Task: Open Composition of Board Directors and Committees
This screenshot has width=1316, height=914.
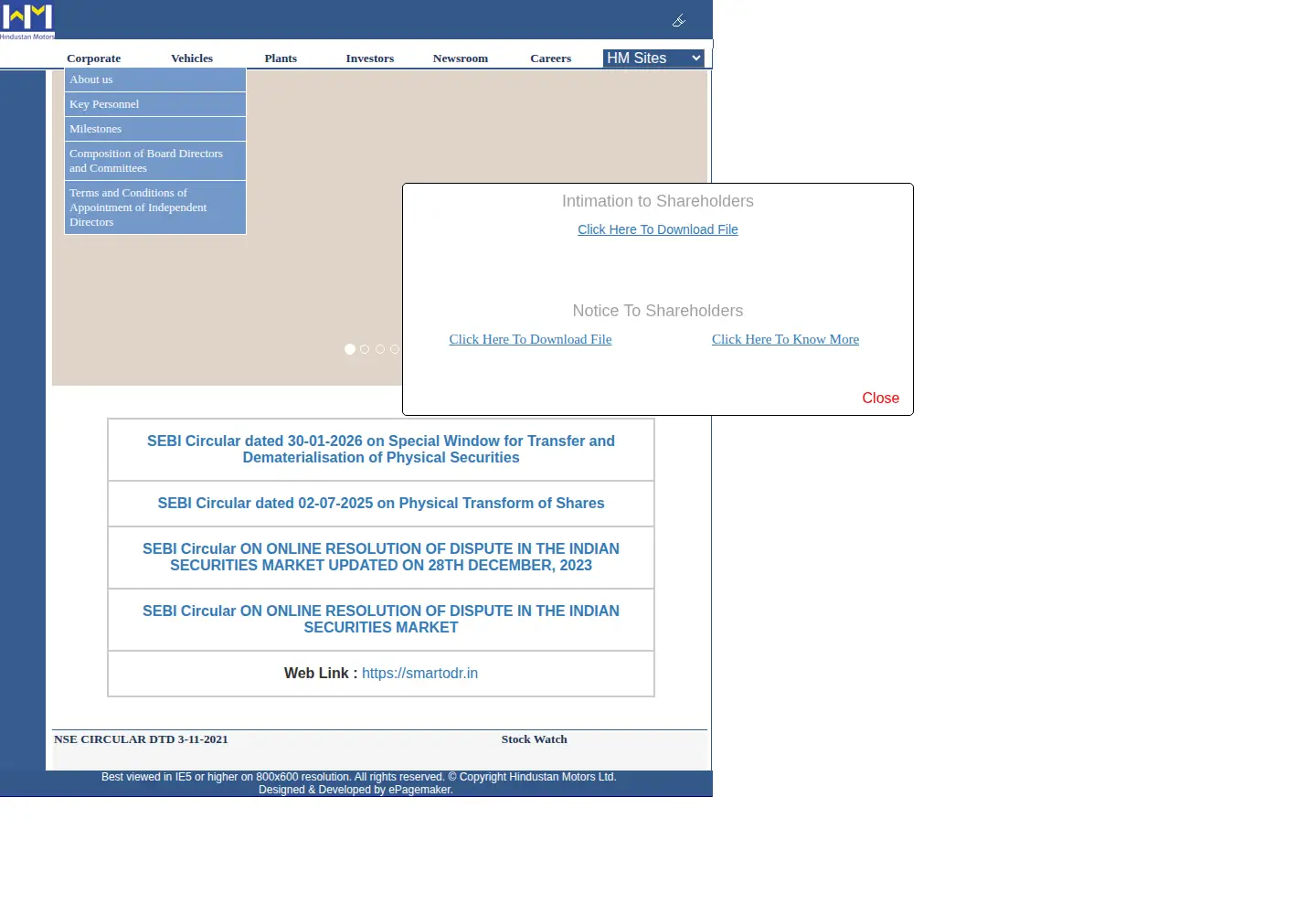Action: [155, 161]
